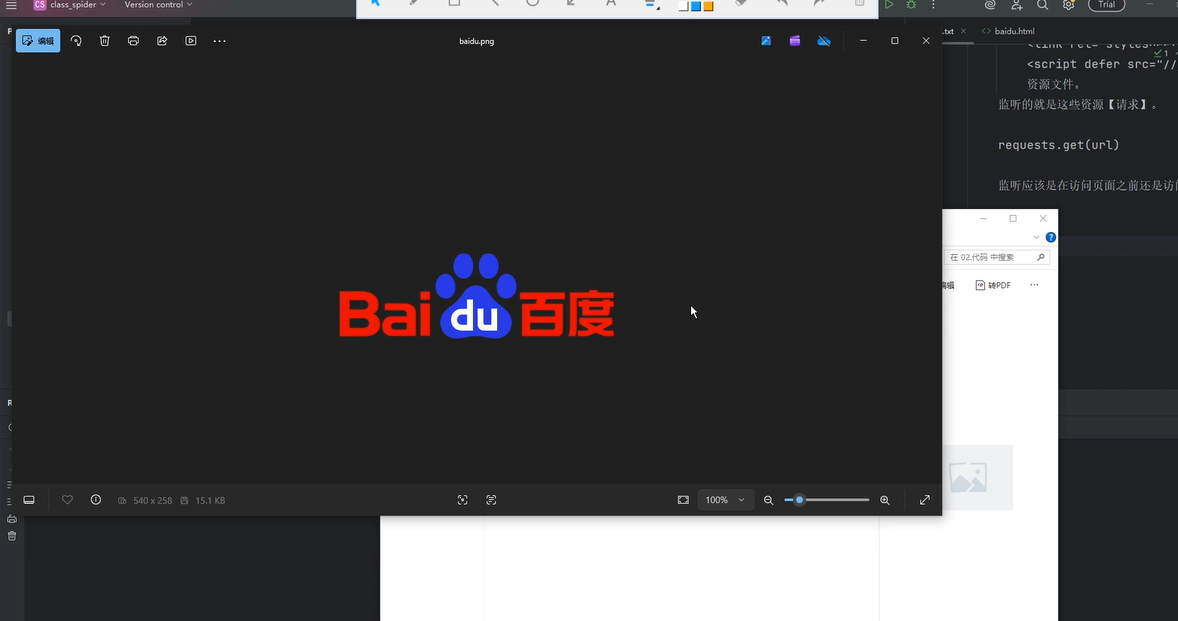
Task: Click the image placeholder thumbnail in Explorer
Action: pos(968,478)
